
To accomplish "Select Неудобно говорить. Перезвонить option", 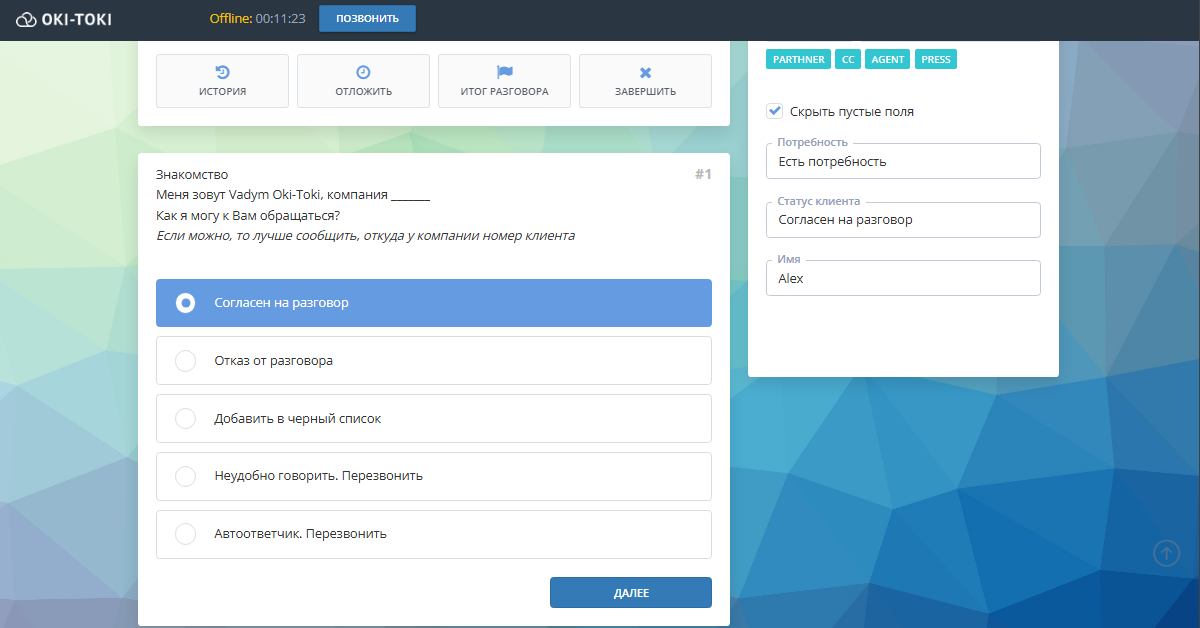I will pos(434,476).
